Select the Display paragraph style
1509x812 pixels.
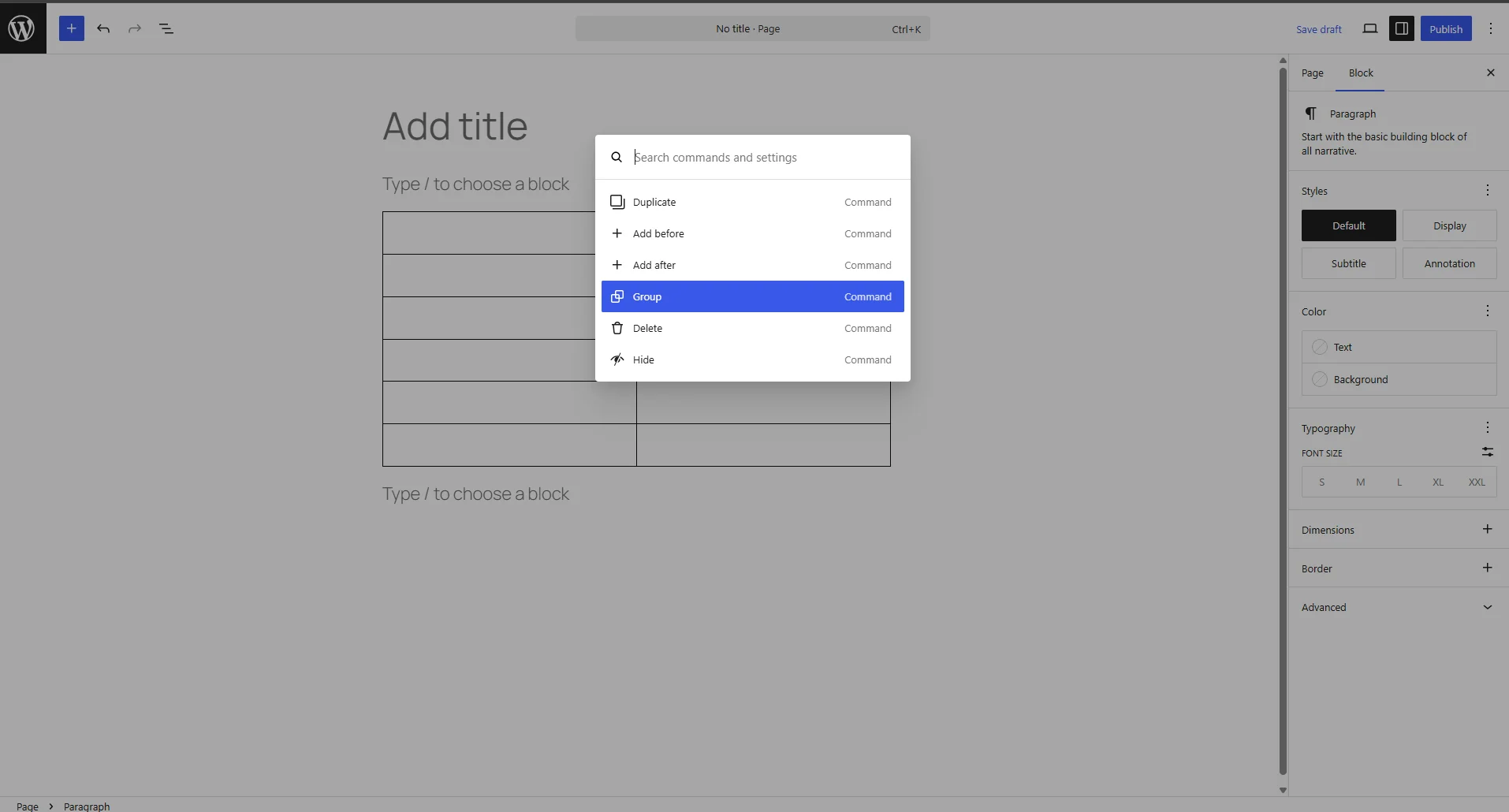click(x=1450, y=225)
